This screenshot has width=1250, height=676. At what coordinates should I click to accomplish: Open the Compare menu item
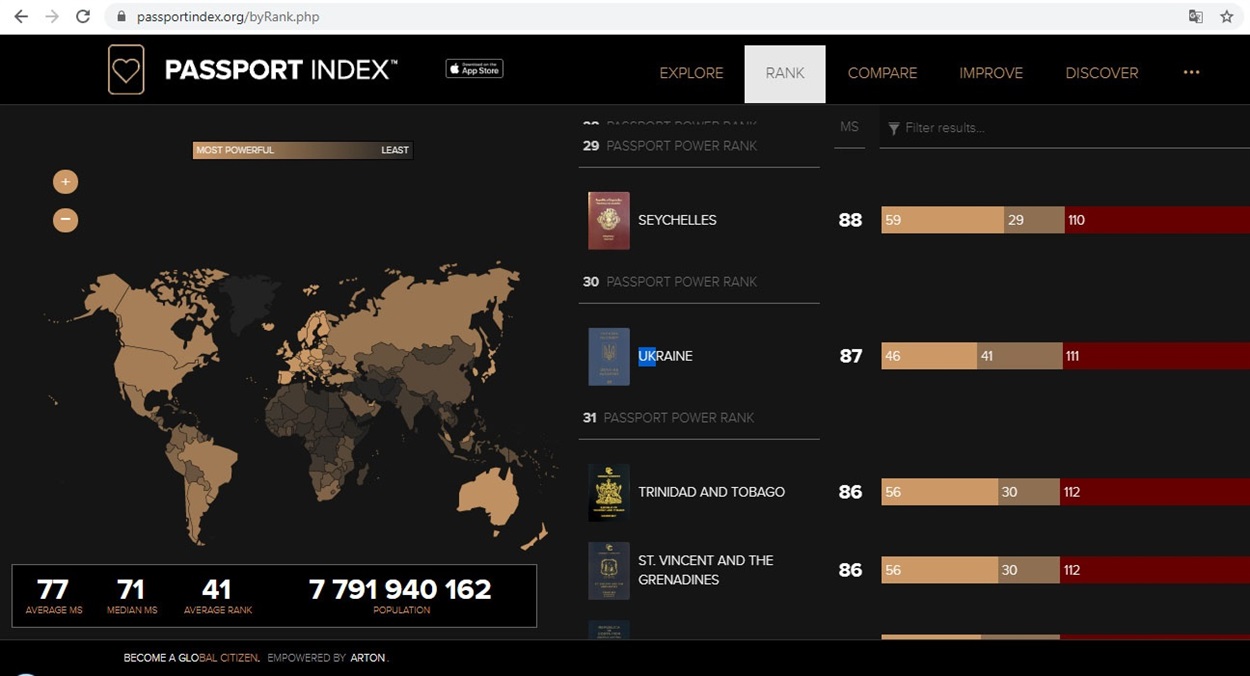pos(882,73)
